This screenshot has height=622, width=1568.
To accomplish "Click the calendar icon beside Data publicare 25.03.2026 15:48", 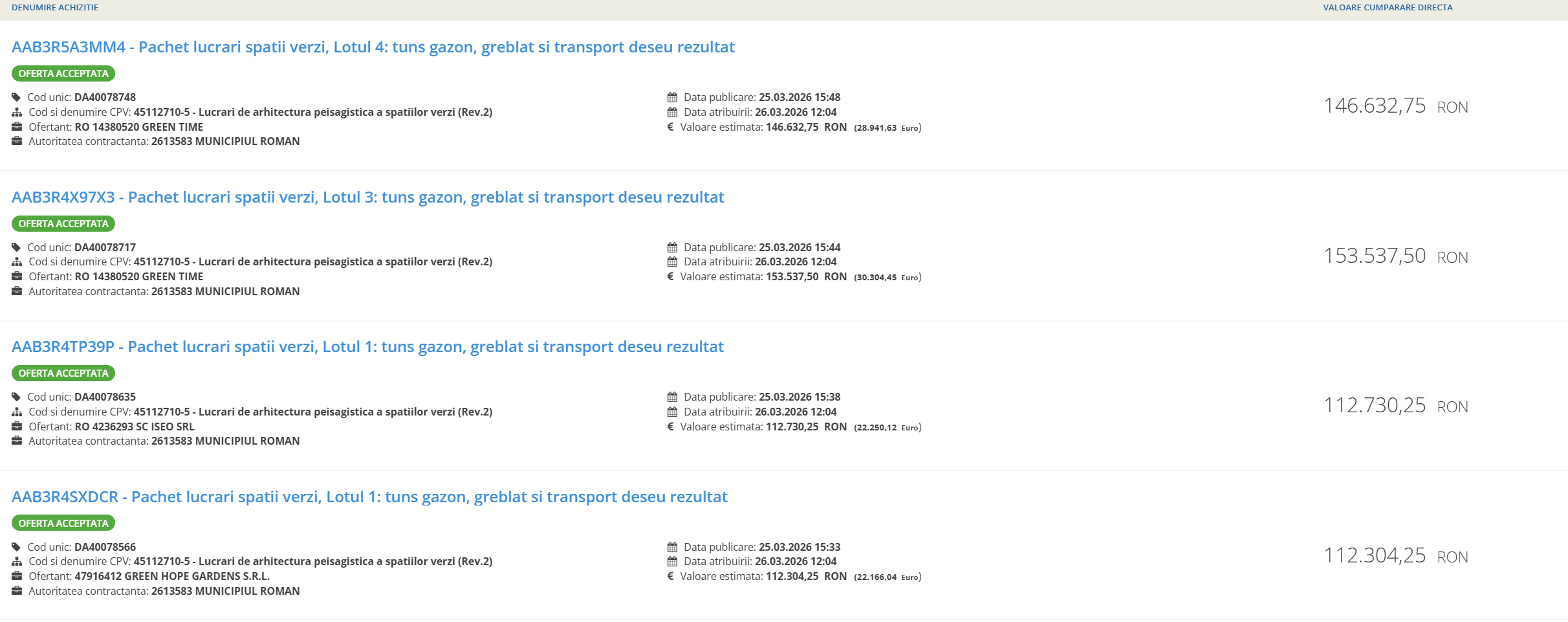I will click(x=672, y=98).
